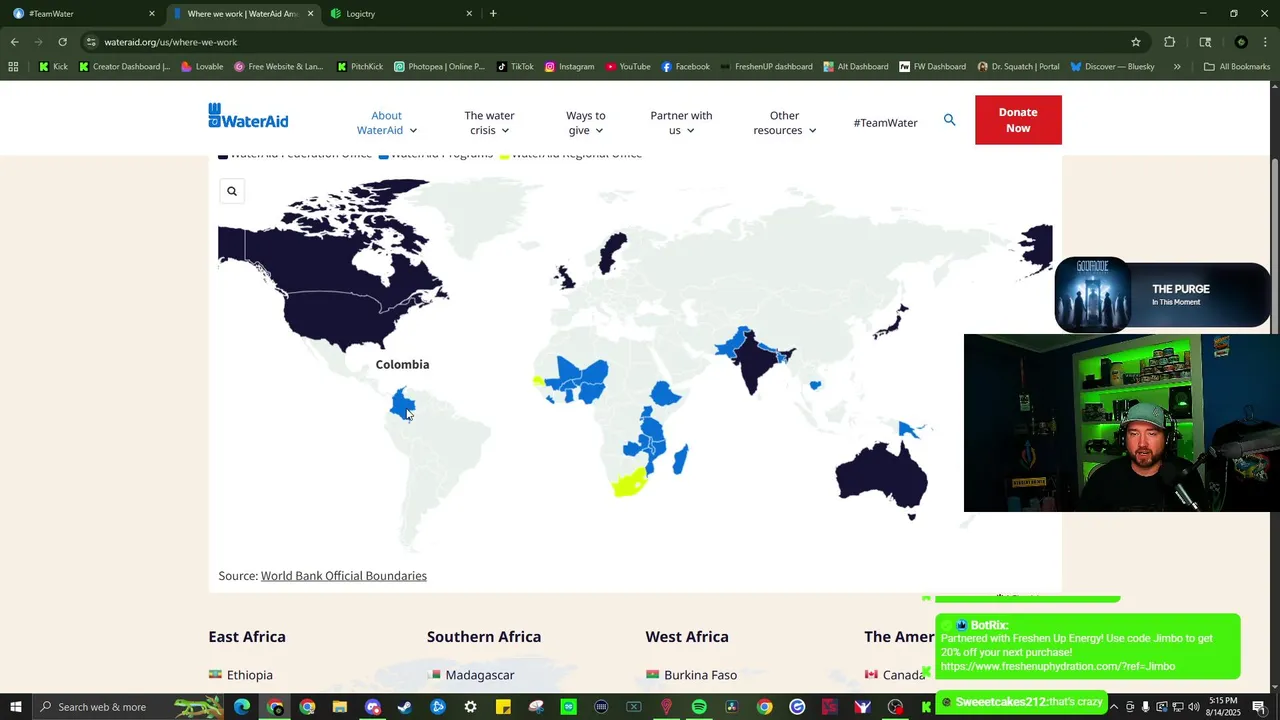This screenshot has width=1280, height=720.
Task: Open the Instagram bookmark
Action: [x=569, y=67]
